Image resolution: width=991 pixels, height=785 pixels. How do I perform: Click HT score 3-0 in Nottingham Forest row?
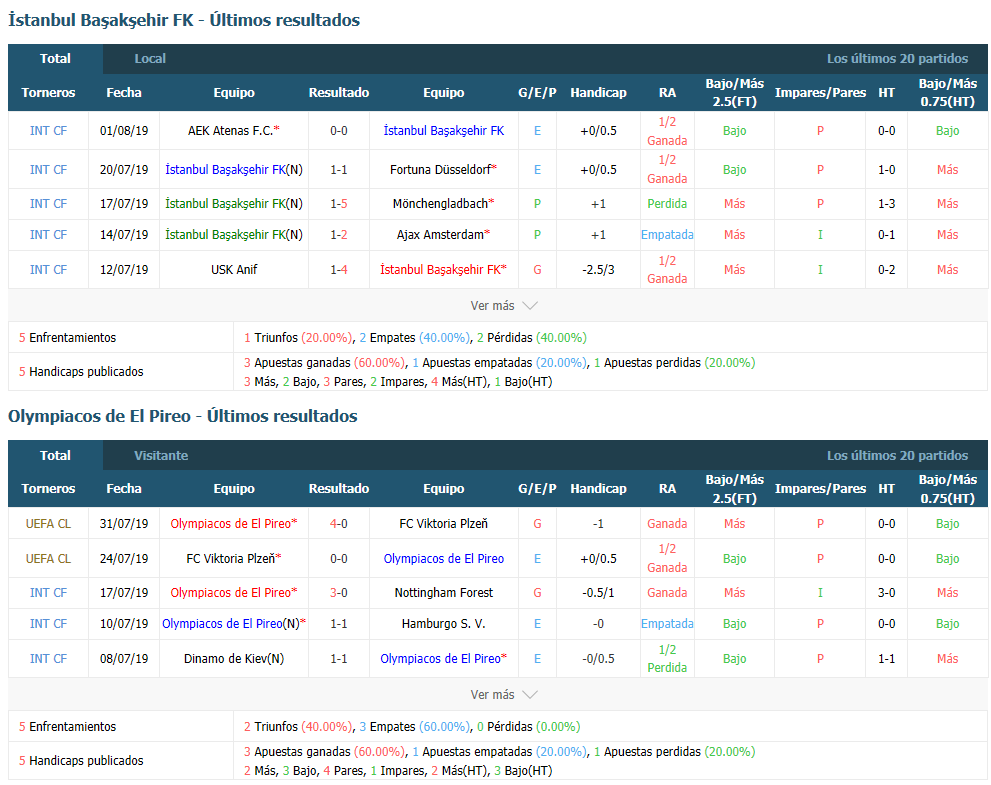pos(886,593)
